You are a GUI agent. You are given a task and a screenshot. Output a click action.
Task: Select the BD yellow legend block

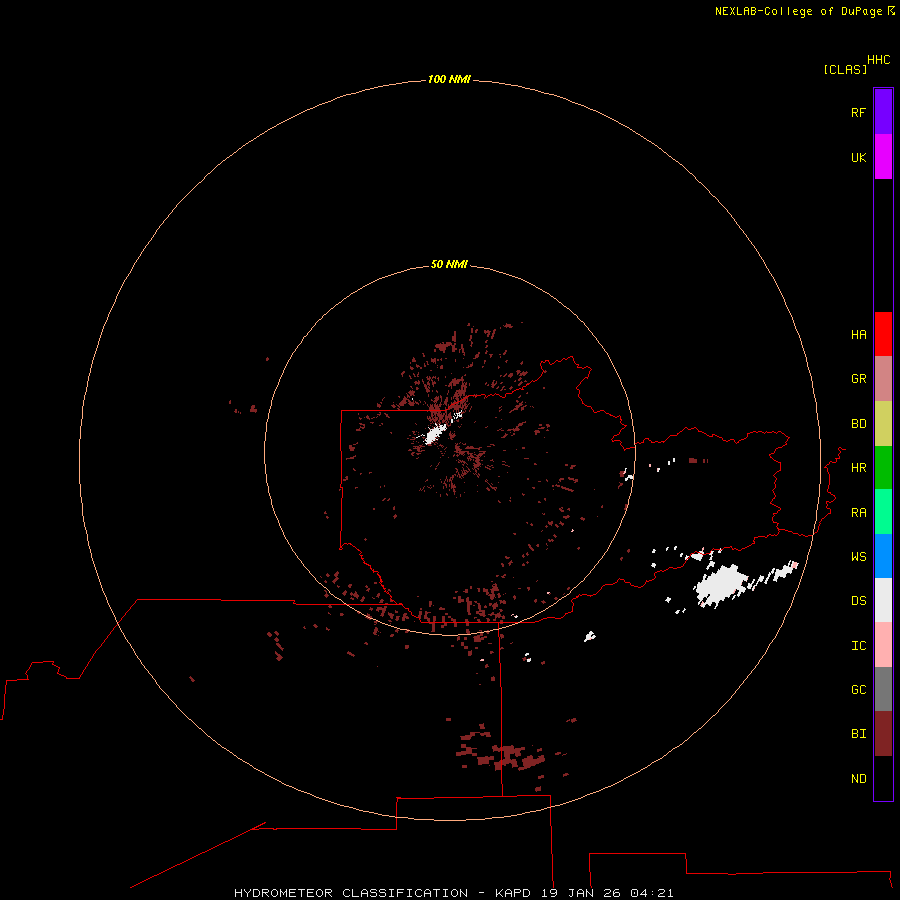pyautogui.click(x=883, y=423)
